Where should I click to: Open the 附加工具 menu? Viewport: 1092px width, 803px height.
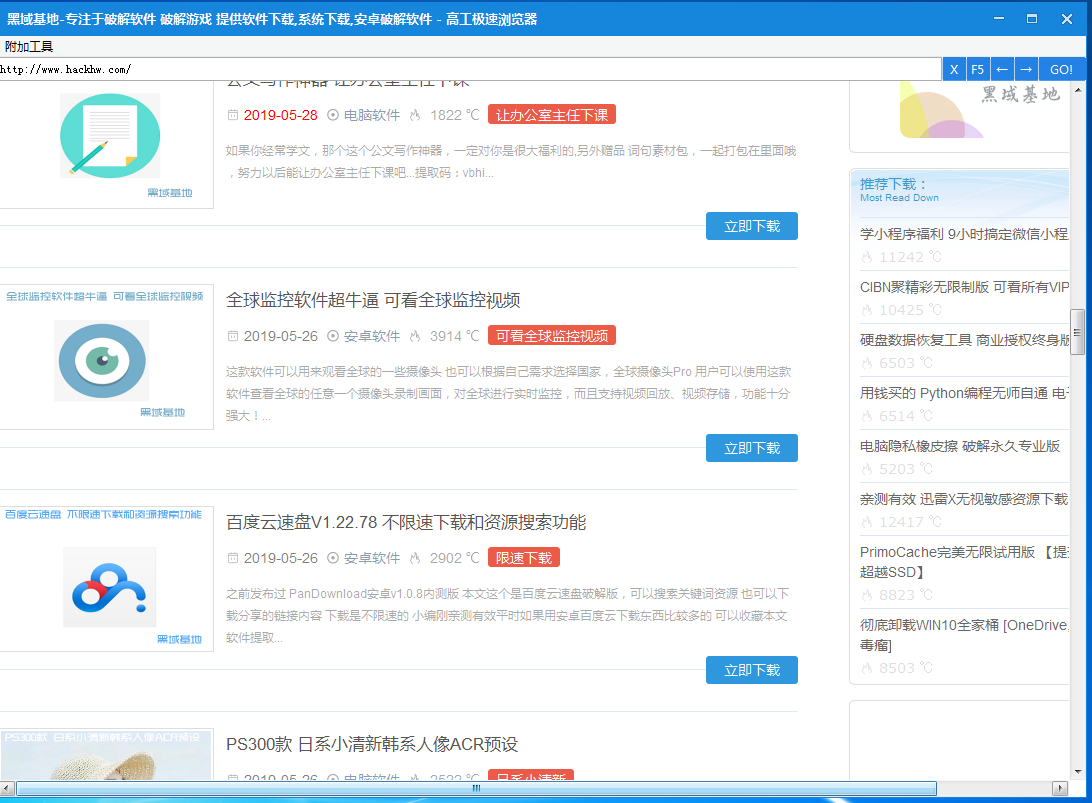point(29,47)
